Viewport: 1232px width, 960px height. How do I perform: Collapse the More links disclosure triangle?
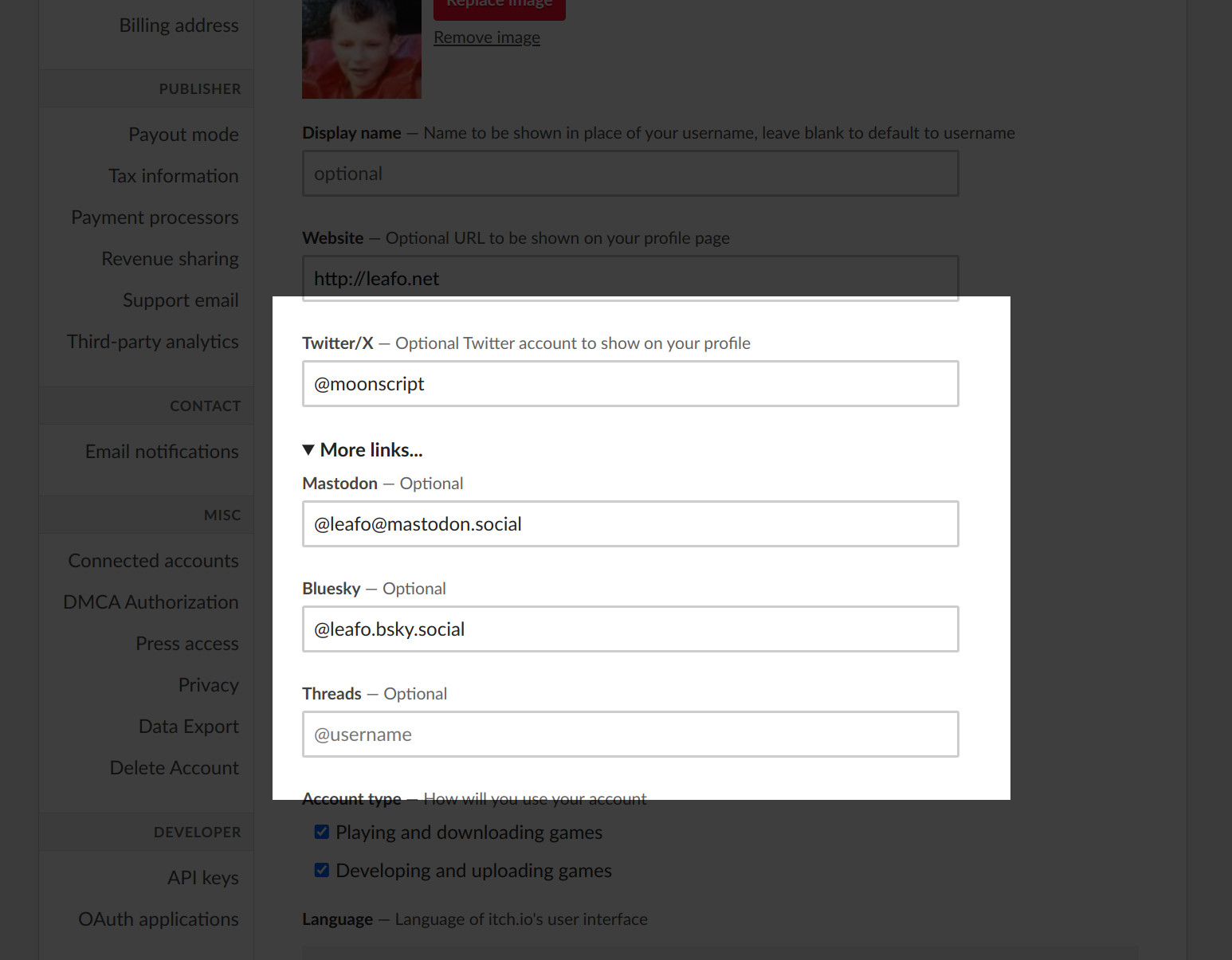pyautogui.click(x=308, y=450)
